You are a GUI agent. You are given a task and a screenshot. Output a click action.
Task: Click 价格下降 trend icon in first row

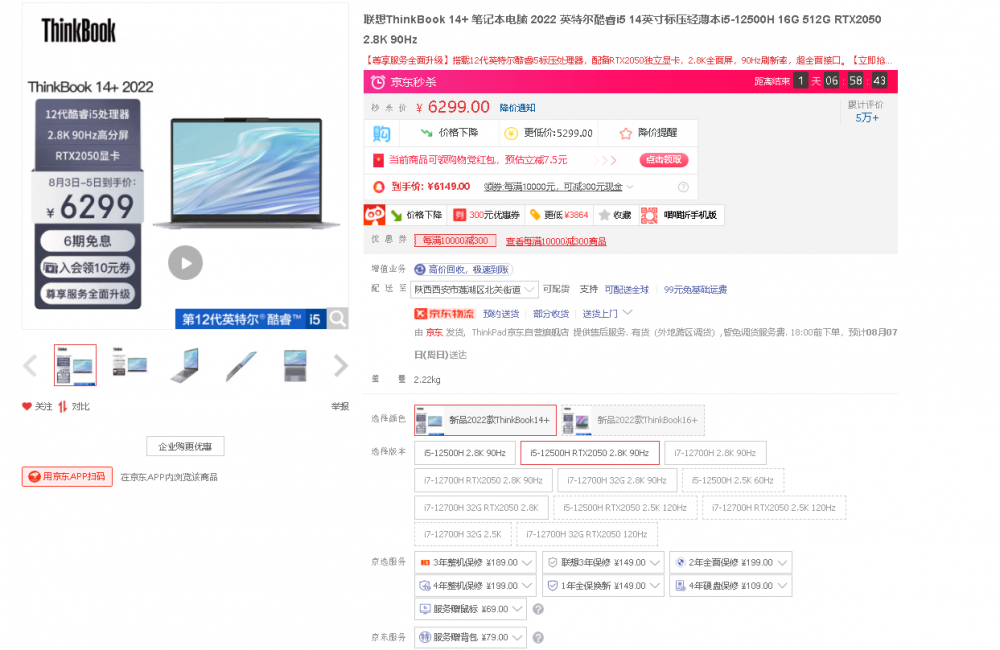click(x=426, y=133)
